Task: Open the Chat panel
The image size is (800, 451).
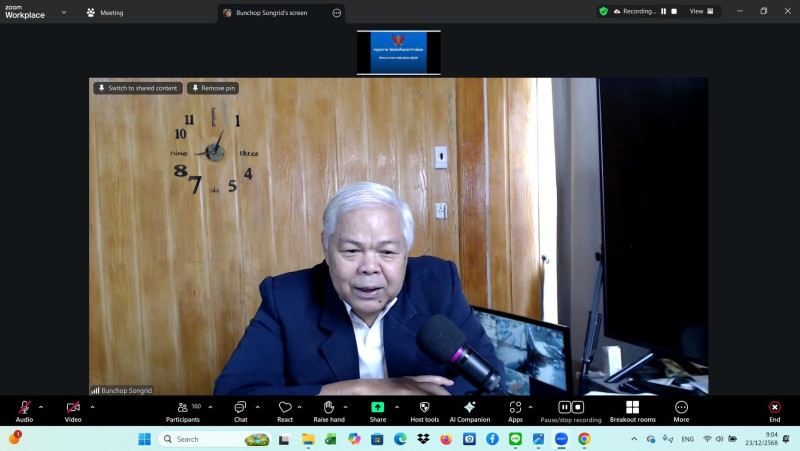Action: [x=240, y=408]
